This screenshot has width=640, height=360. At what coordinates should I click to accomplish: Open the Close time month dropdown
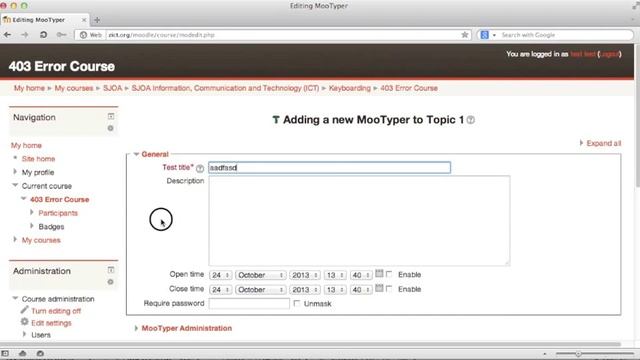(x=260, y=290)
